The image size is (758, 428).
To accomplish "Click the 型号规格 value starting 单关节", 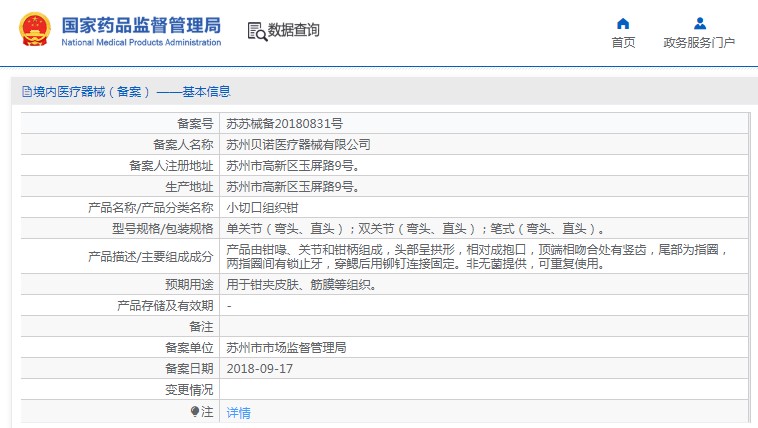I will [415, 229].
